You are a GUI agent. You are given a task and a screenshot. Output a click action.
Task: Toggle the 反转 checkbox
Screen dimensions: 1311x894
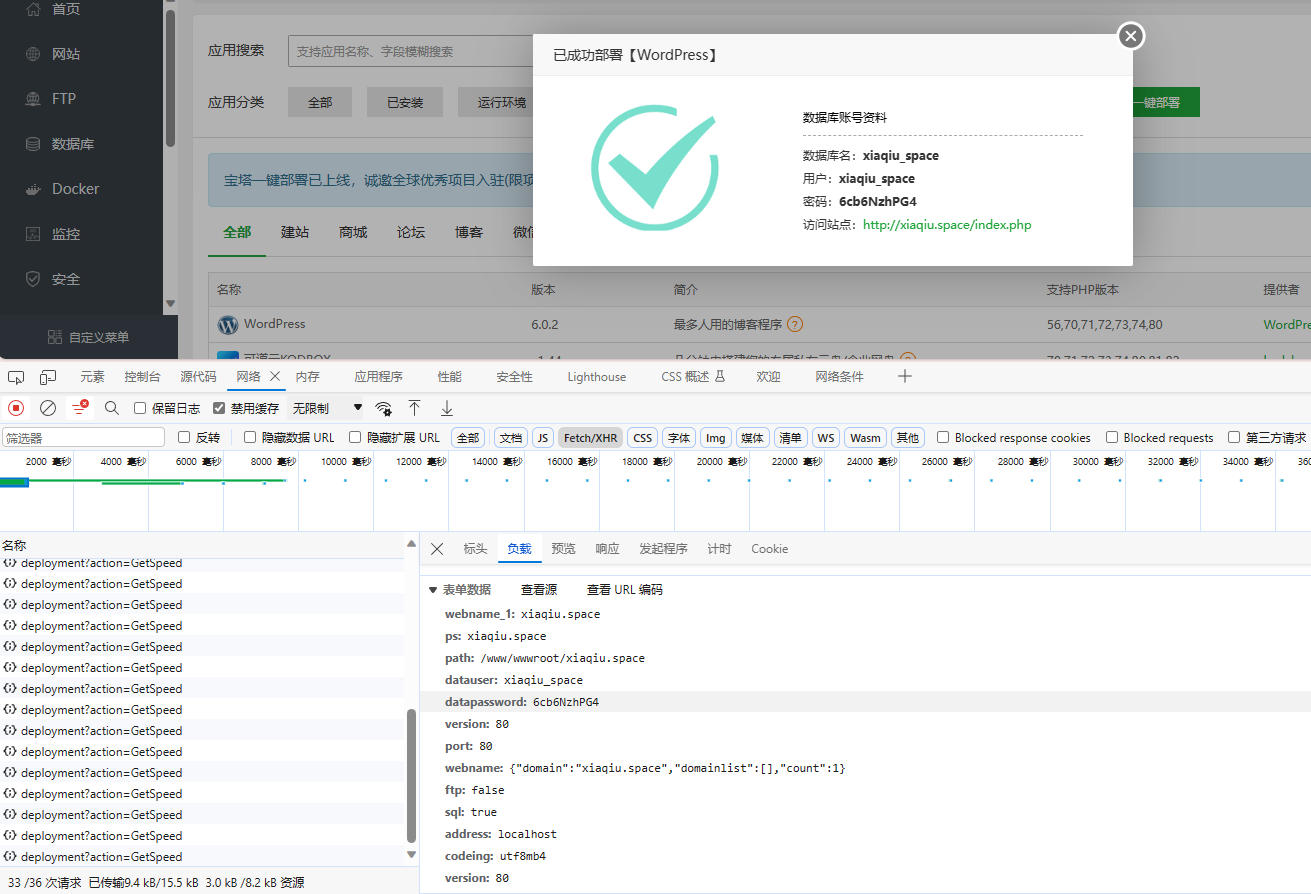coord(184,437)
